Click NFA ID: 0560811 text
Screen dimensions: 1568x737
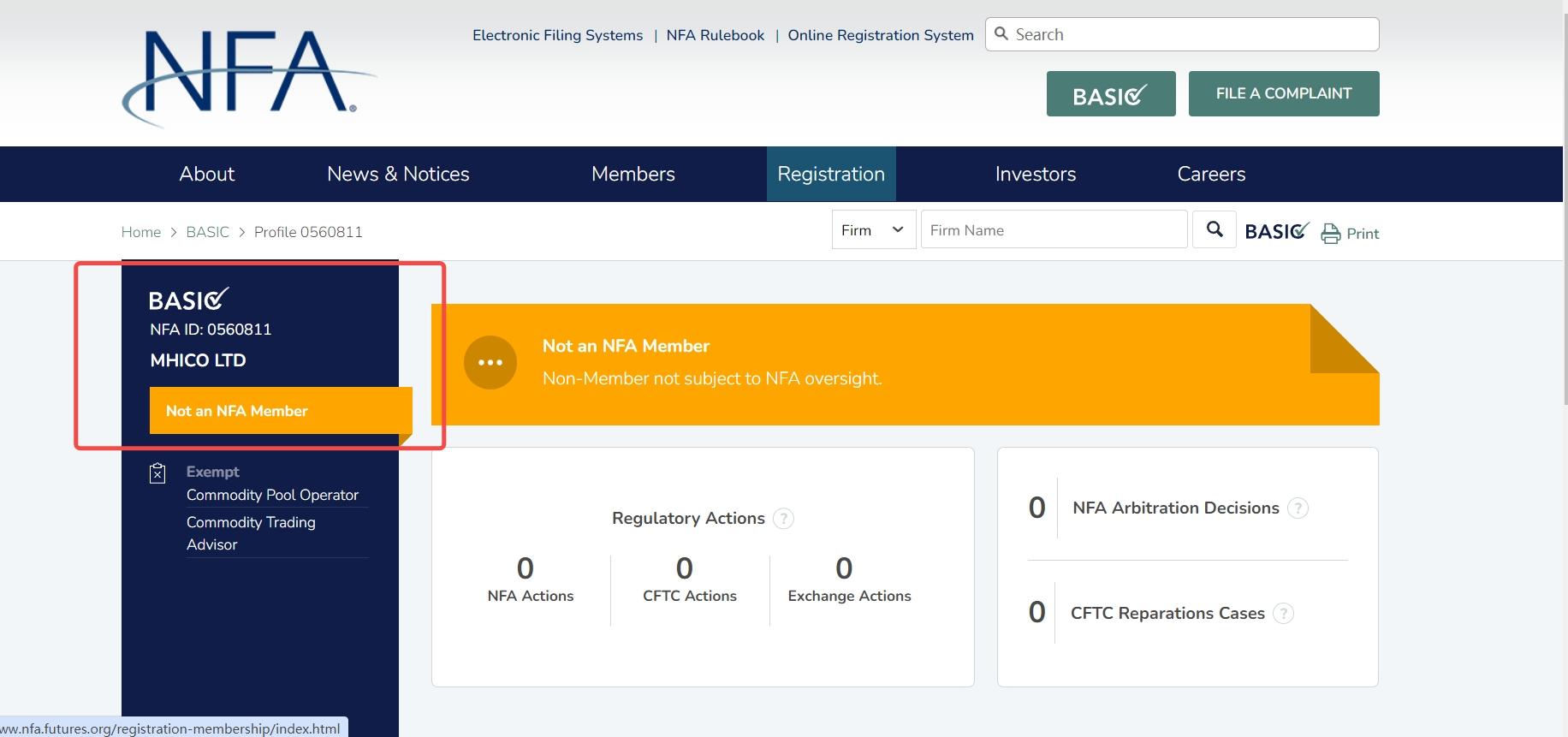point(211,330)
